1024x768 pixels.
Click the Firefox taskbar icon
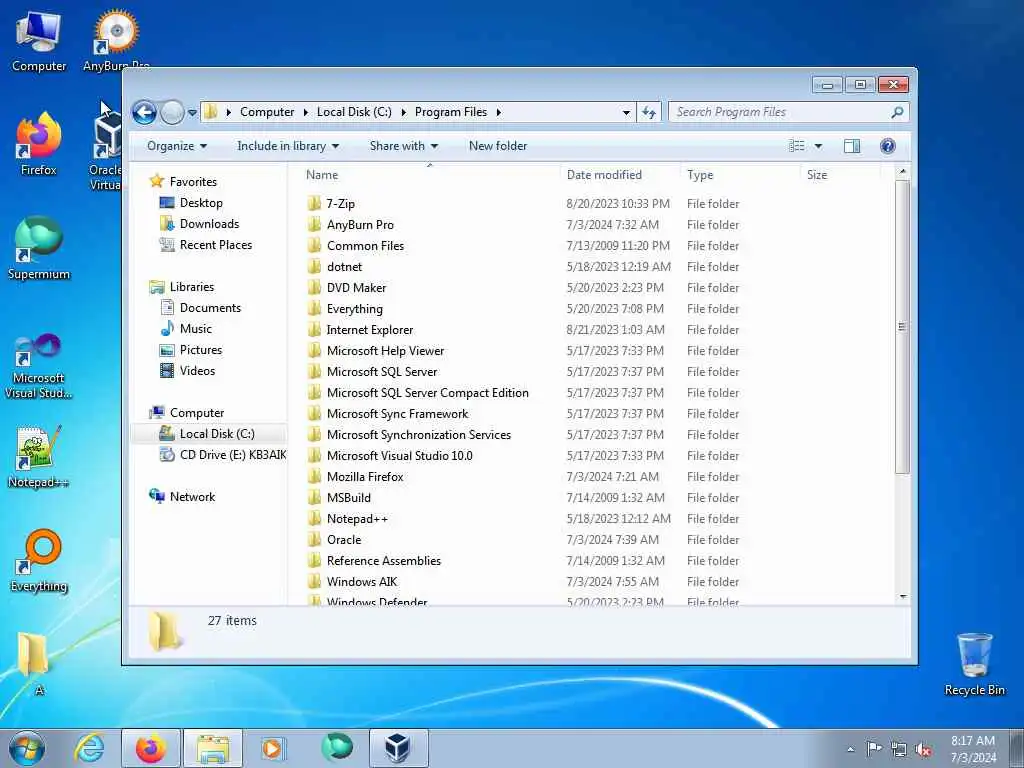tap(151, 748)
